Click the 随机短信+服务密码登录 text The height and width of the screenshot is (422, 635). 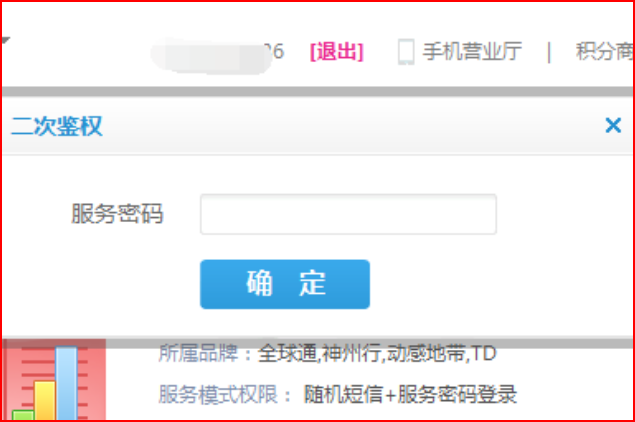click(410, 394)
